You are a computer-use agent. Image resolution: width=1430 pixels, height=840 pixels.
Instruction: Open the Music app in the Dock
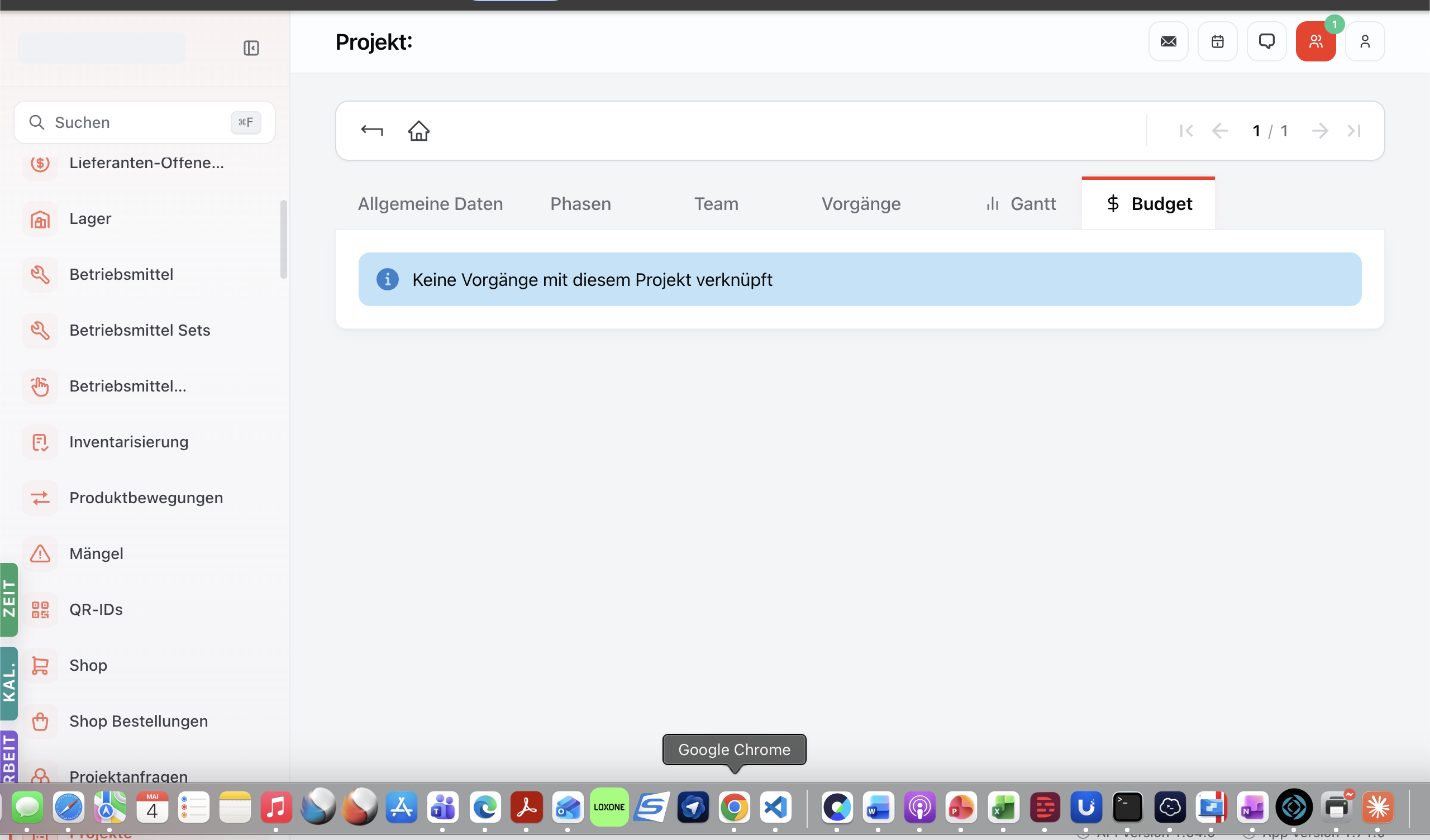click(277, 807)
